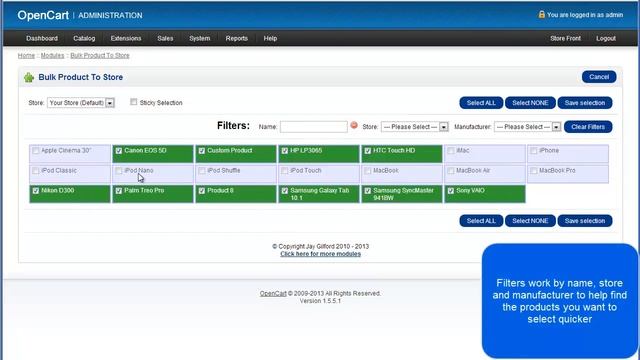Uncheck the Nikon D300 checkbox
The image size is (640, 360).
coord(36,191)
